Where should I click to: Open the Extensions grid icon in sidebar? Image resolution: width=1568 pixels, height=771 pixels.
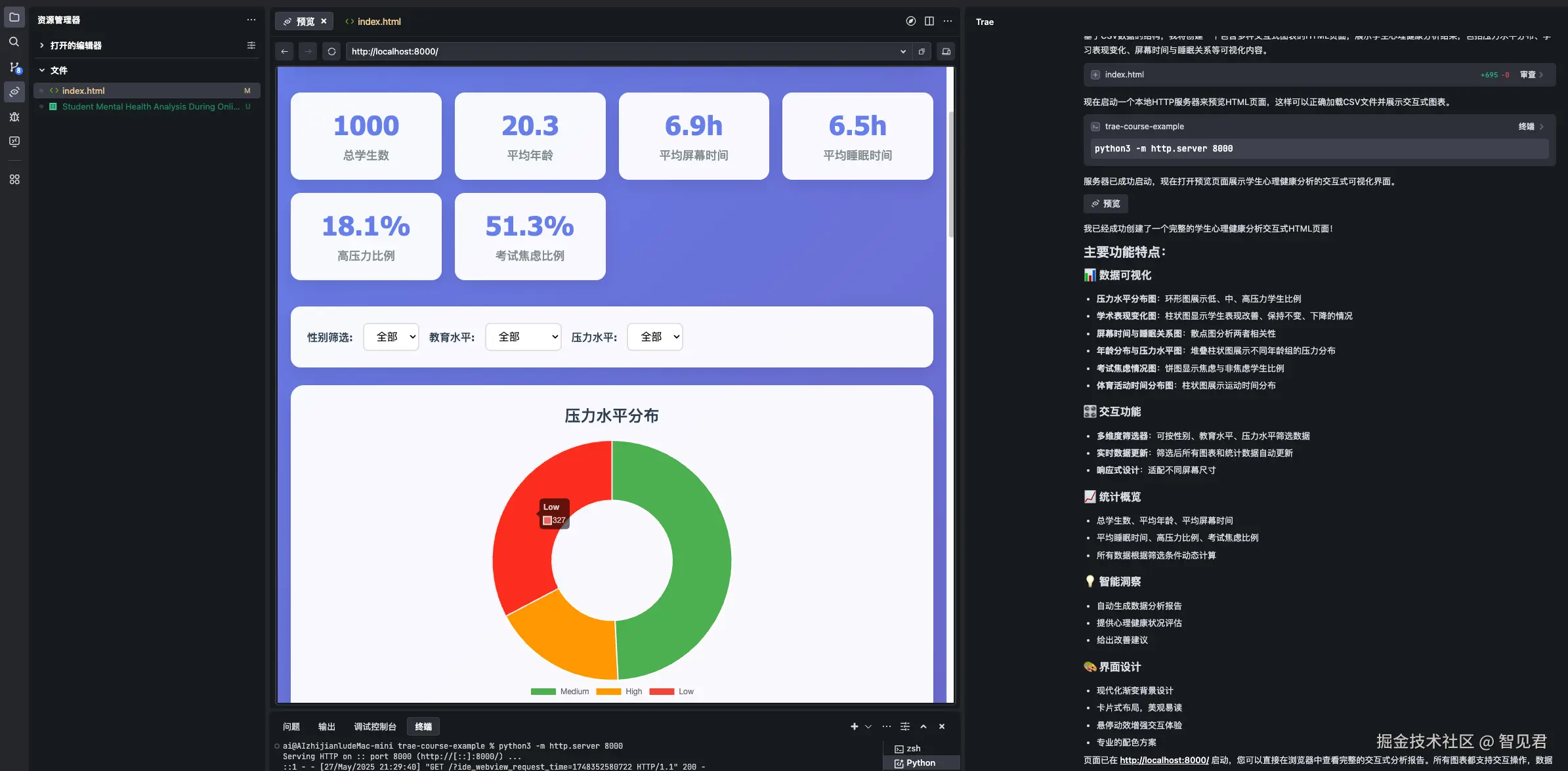pyautogui.click(x=14, y=179)
